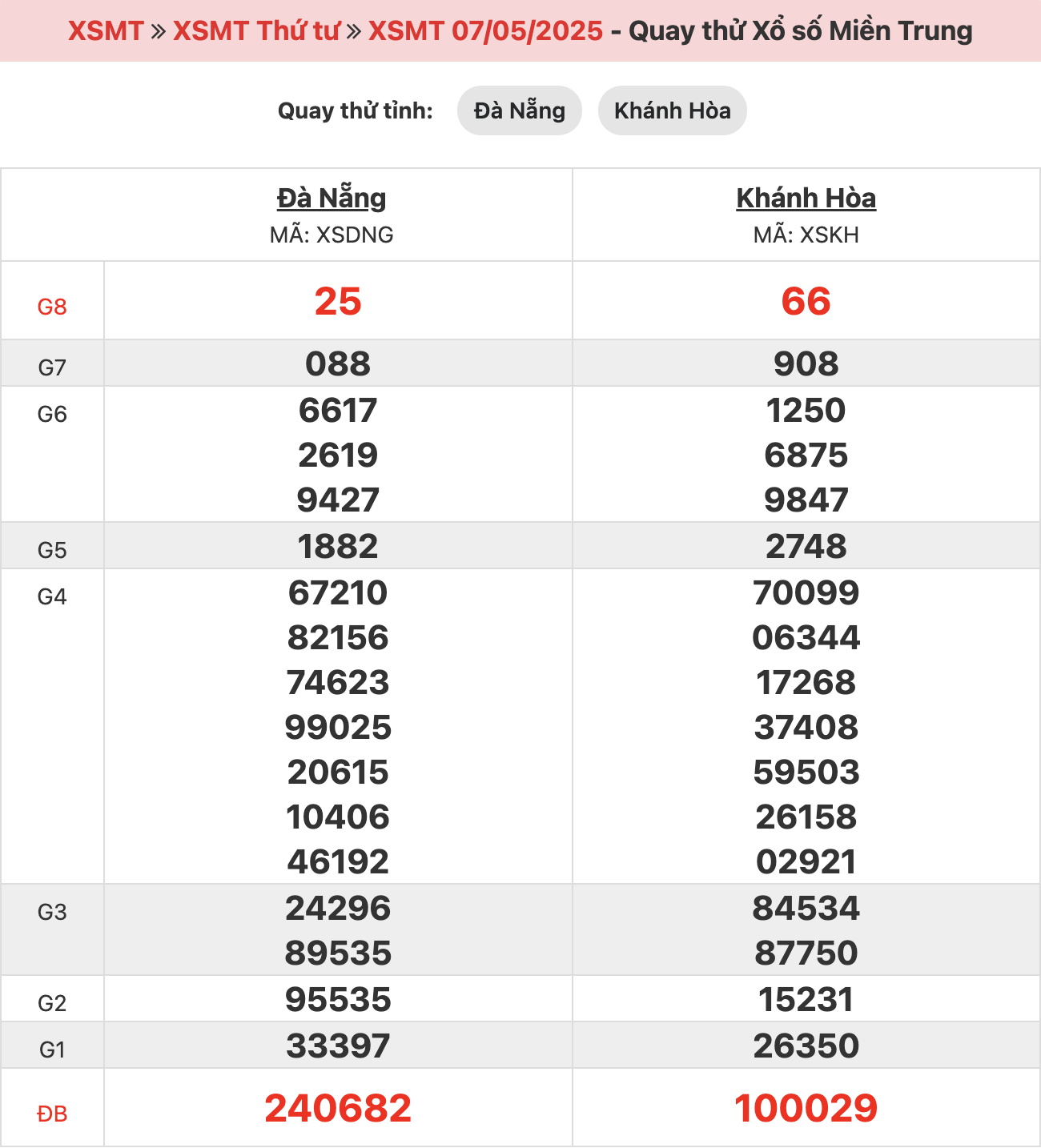Open the XSMT breadcrumb link
The width and height of the screenshot is (1041, 1148).
click(106, 30)
